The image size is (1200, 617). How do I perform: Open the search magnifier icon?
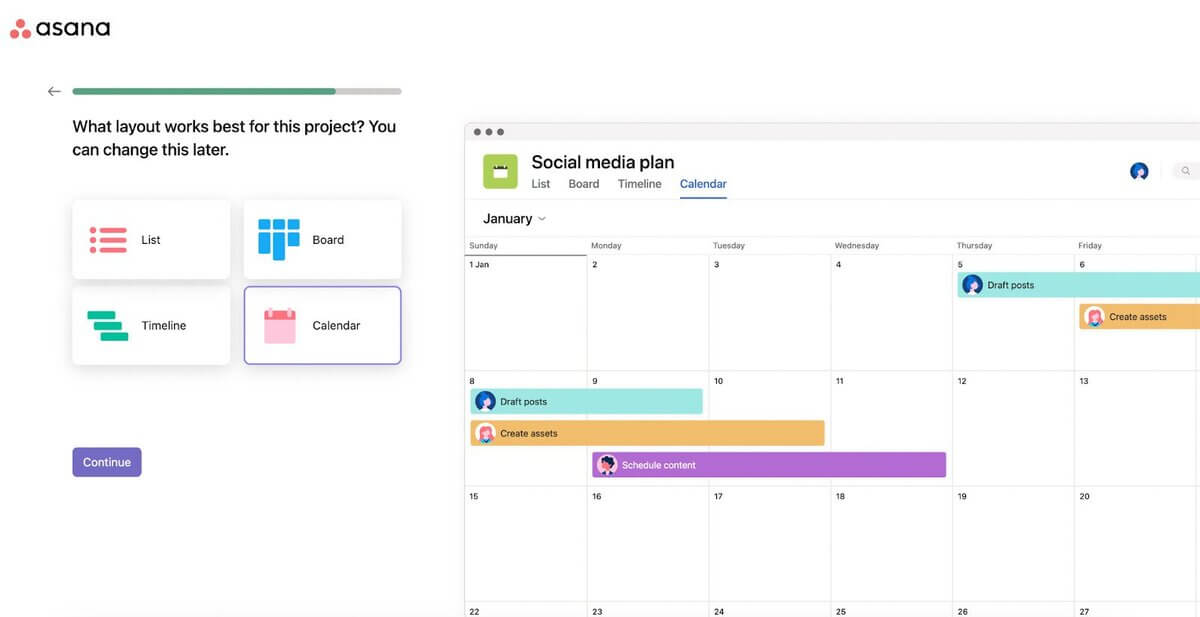tap(1185, 171)
